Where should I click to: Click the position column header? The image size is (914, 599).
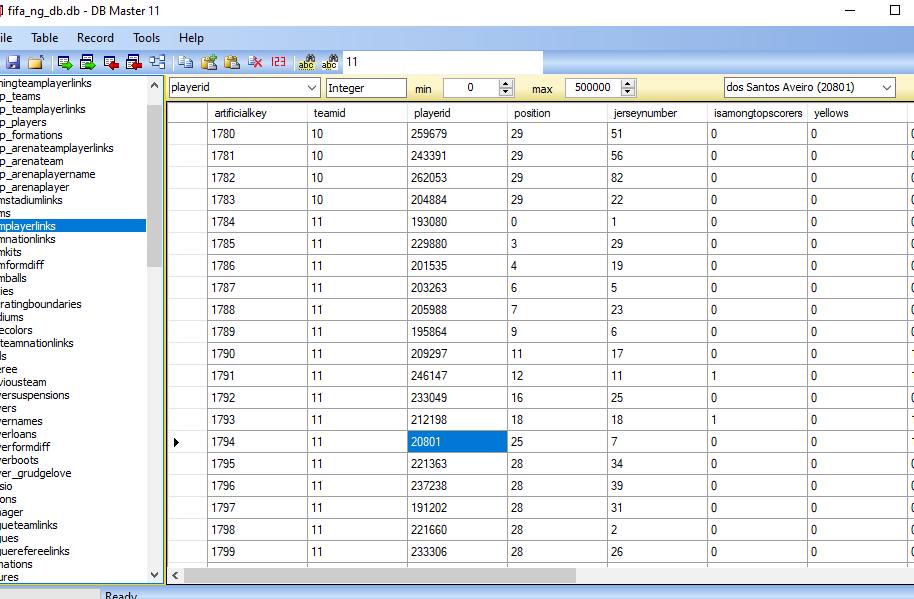(557, 113)
